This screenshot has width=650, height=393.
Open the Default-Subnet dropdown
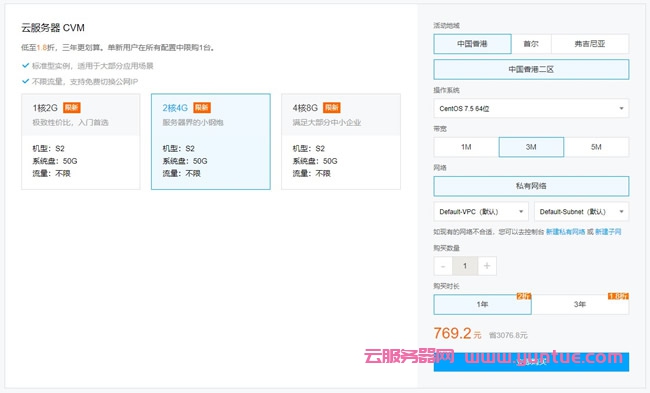[581, 211]
